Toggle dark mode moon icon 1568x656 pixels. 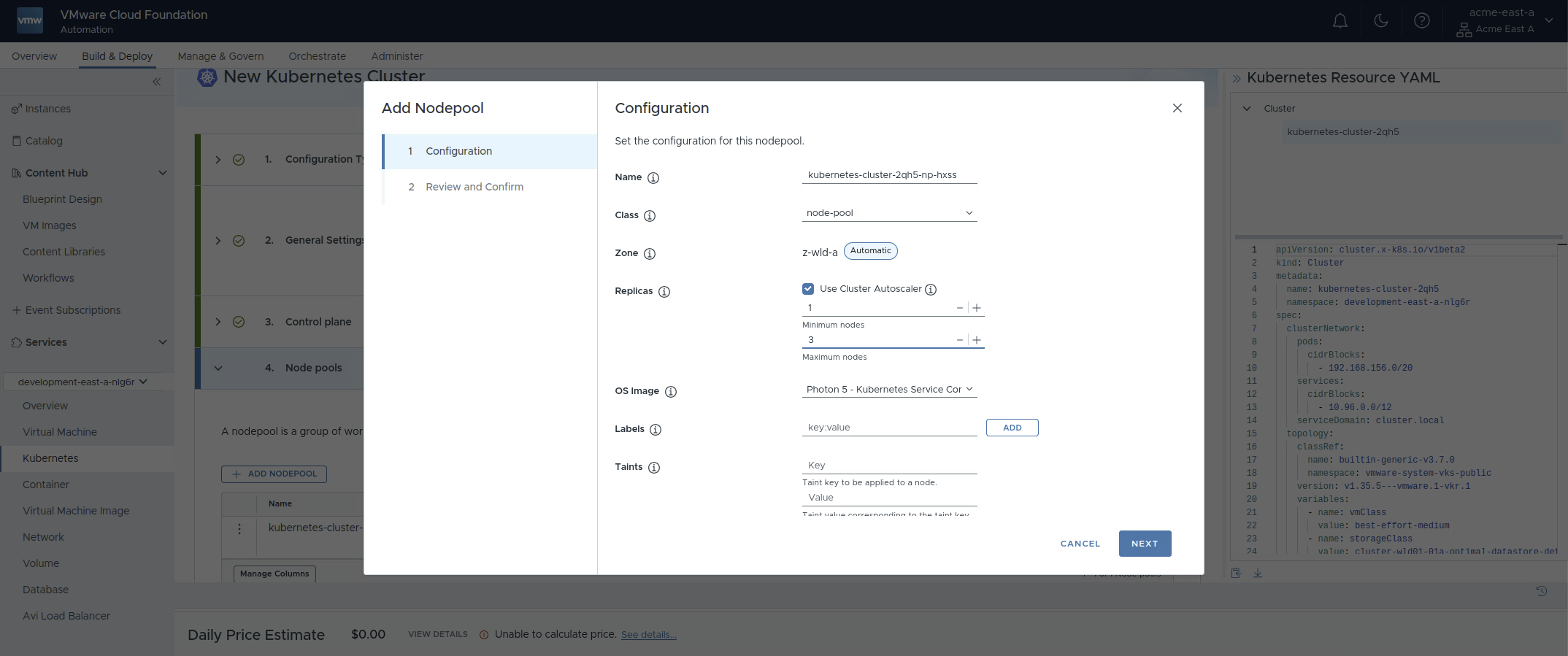point(1381,21)
